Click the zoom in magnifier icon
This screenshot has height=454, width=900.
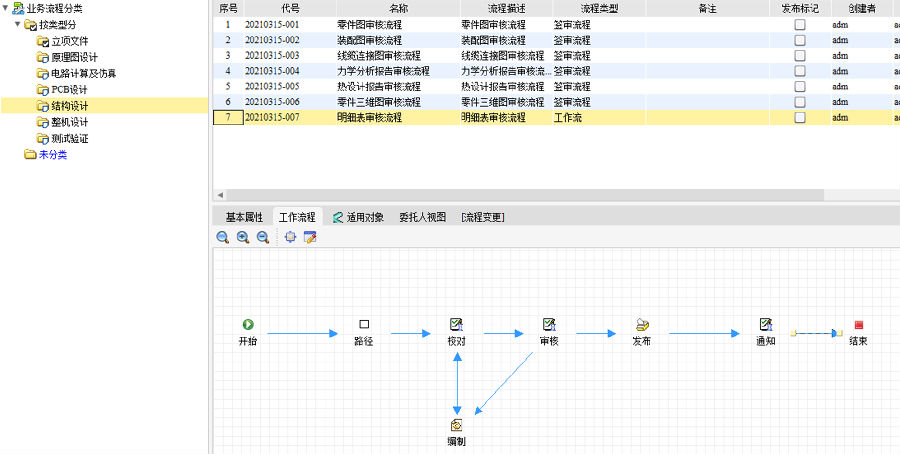(243, 237)
